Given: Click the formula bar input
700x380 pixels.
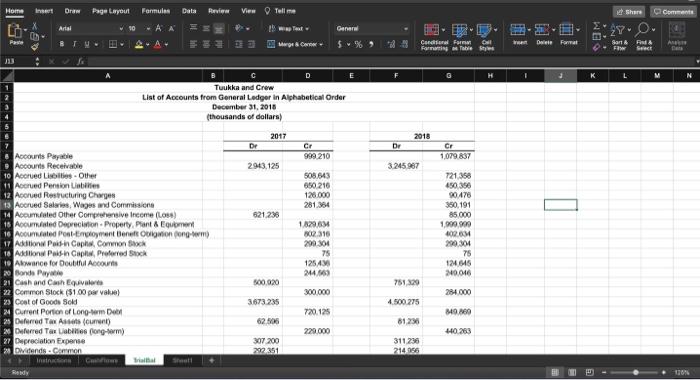Looking at the screenshot, I should 393,61.
